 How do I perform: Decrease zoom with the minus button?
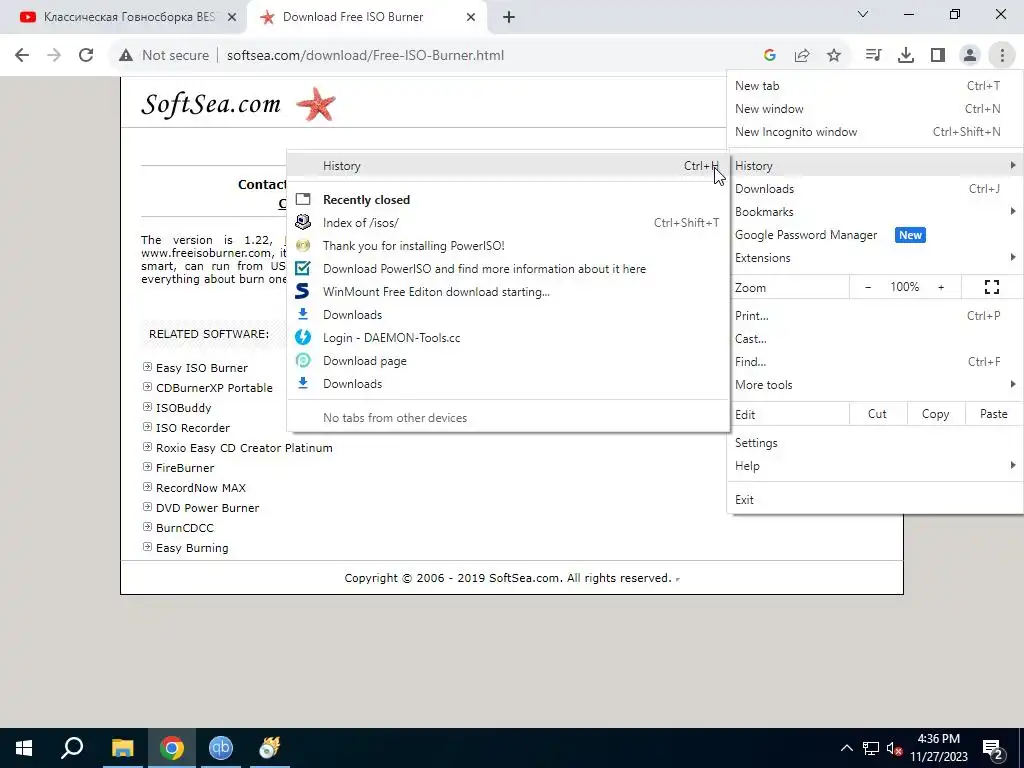868,287
